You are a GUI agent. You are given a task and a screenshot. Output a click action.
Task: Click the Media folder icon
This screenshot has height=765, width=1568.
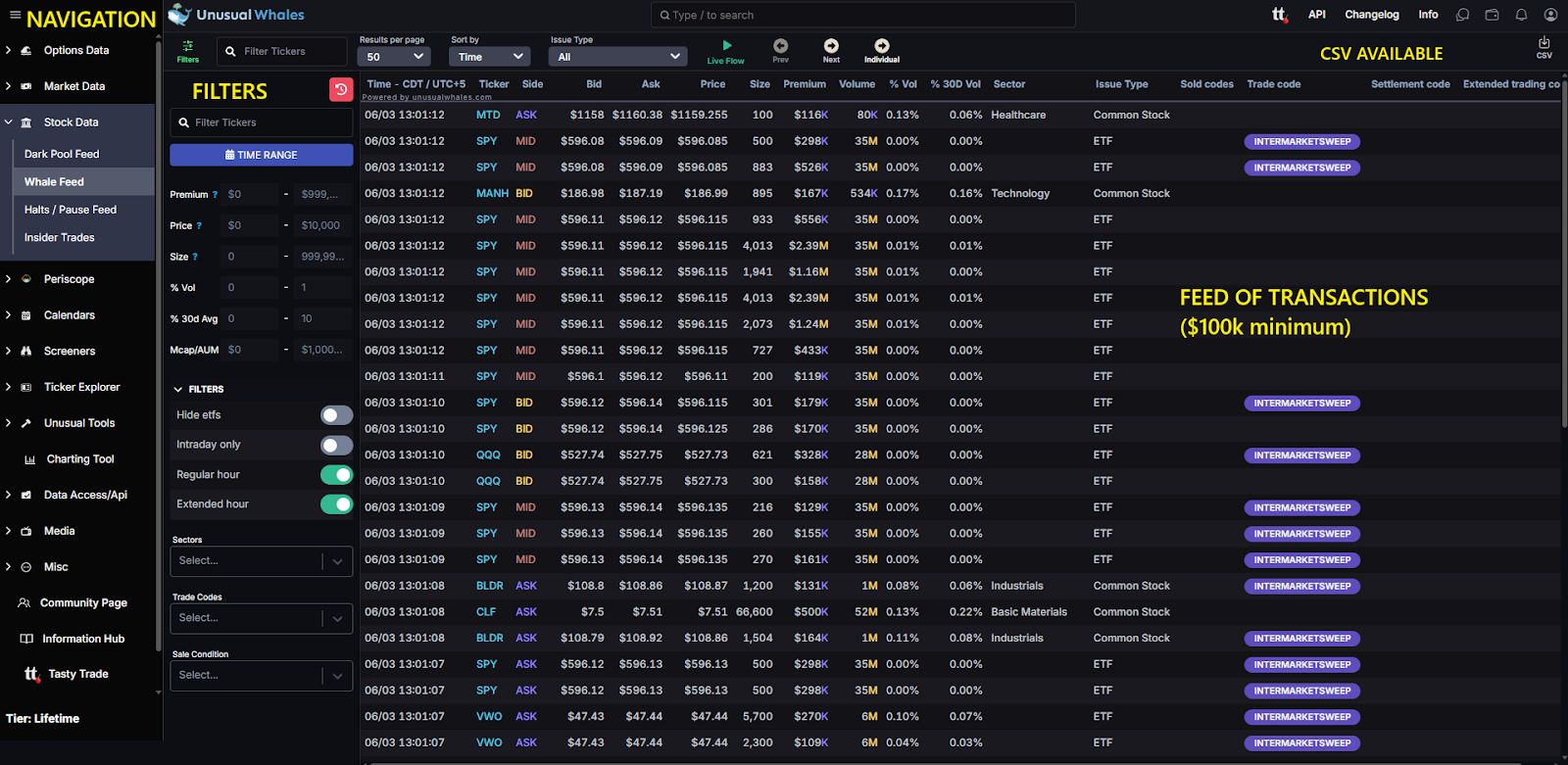pyautogui.click(x=26, y=531)
